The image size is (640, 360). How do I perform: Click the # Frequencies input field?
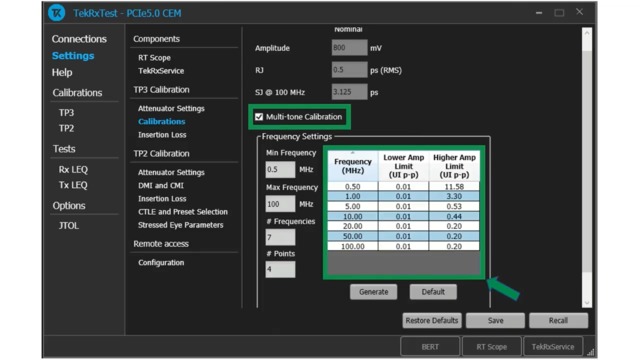[280, 237]
